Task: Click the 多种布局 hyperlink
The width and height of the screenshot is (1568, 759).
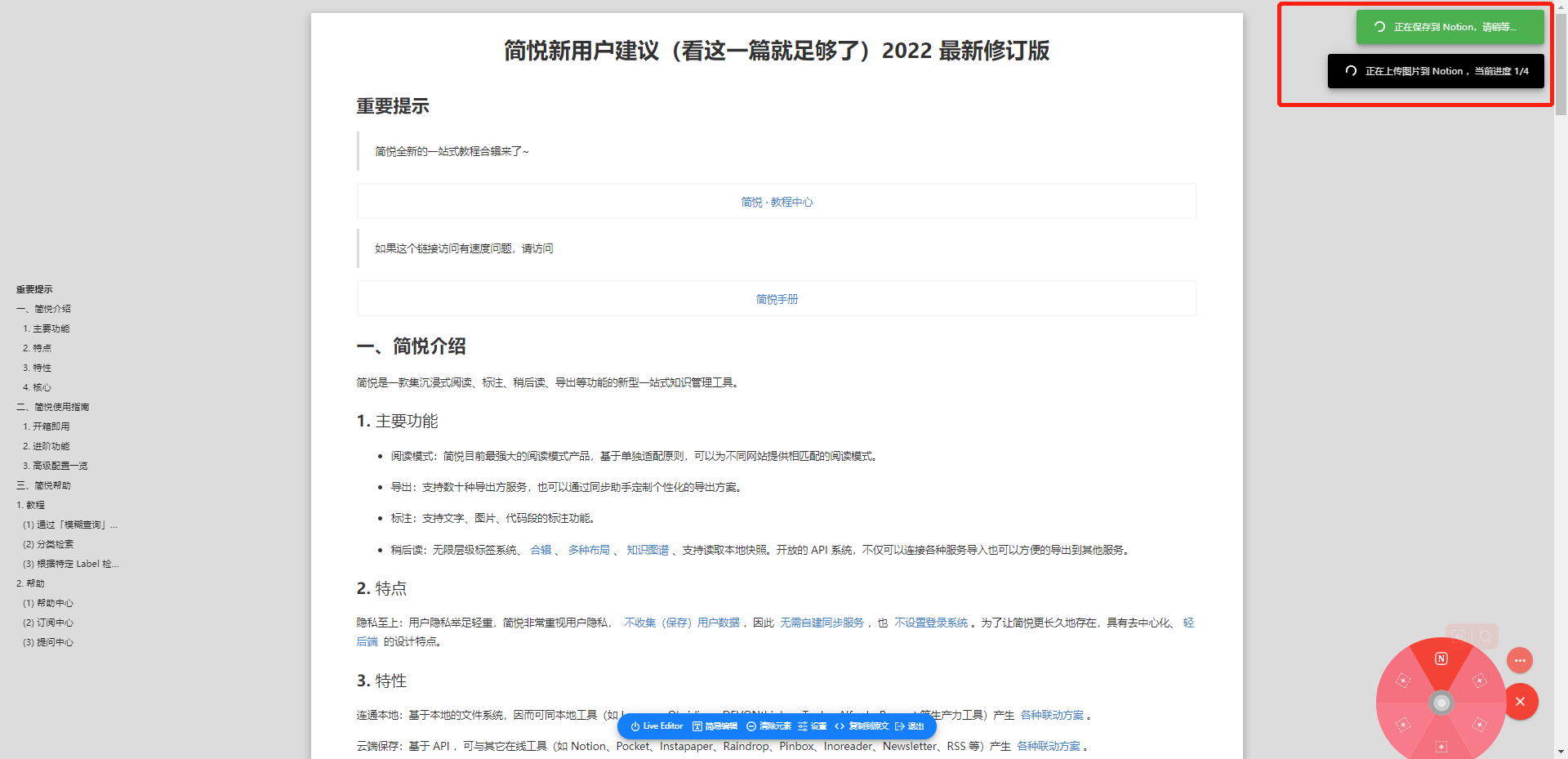Action: 590,550
